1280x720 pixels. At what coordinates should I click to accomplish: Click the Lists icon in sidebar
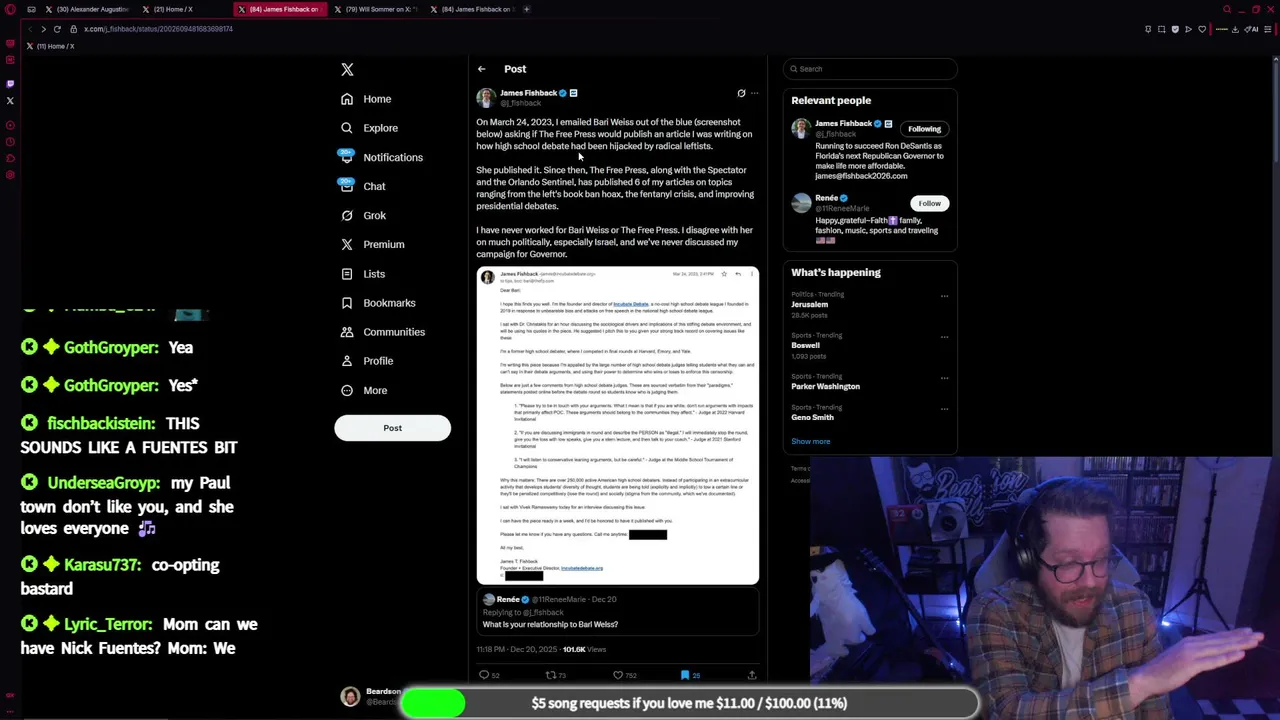click(x=347, y=274)
